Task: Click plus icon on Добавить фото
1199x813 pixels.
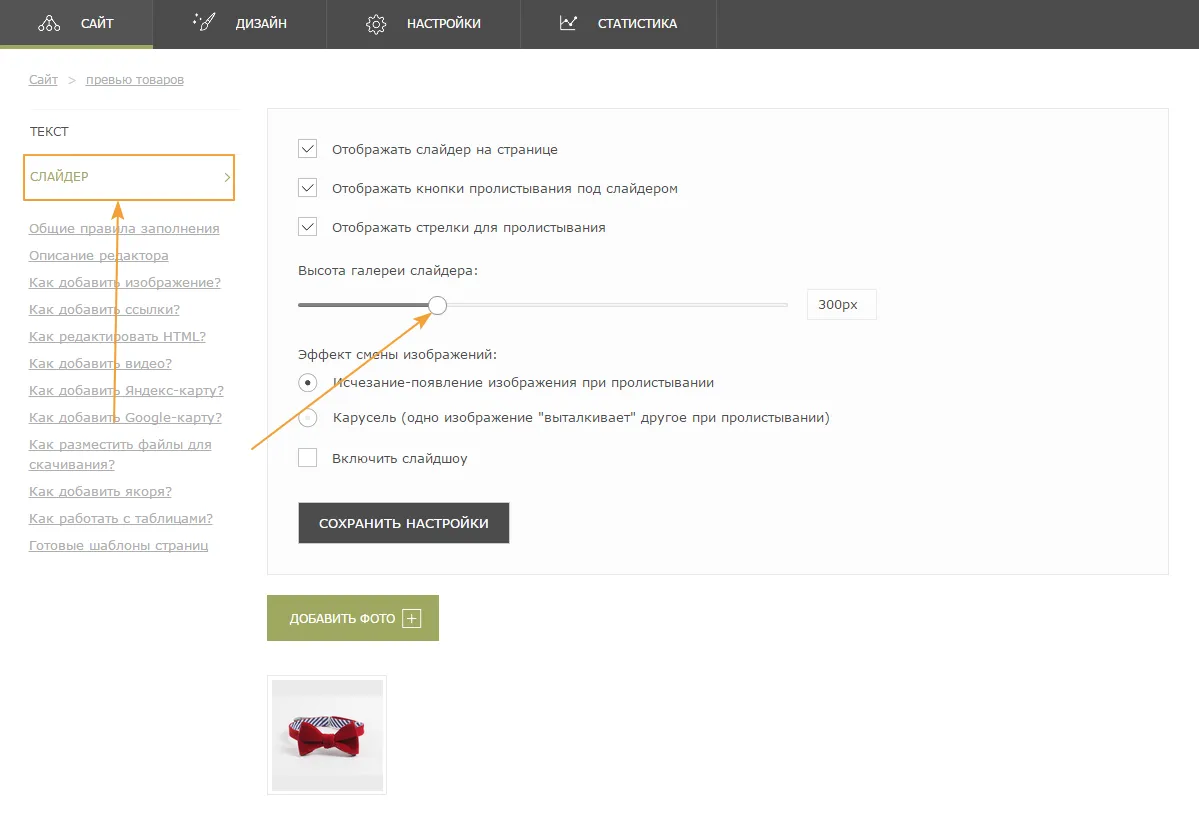Action: pos(411,618)
